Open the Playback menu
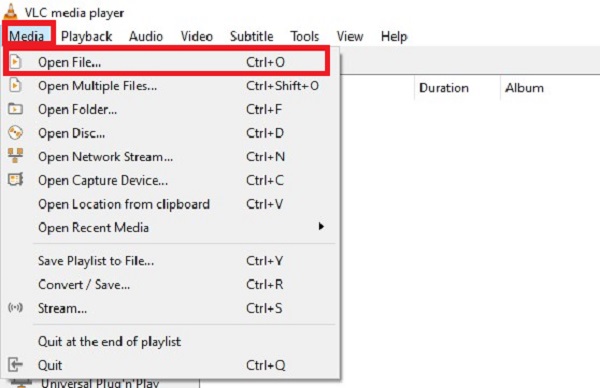The image size is (600, 388). (86, 36)
